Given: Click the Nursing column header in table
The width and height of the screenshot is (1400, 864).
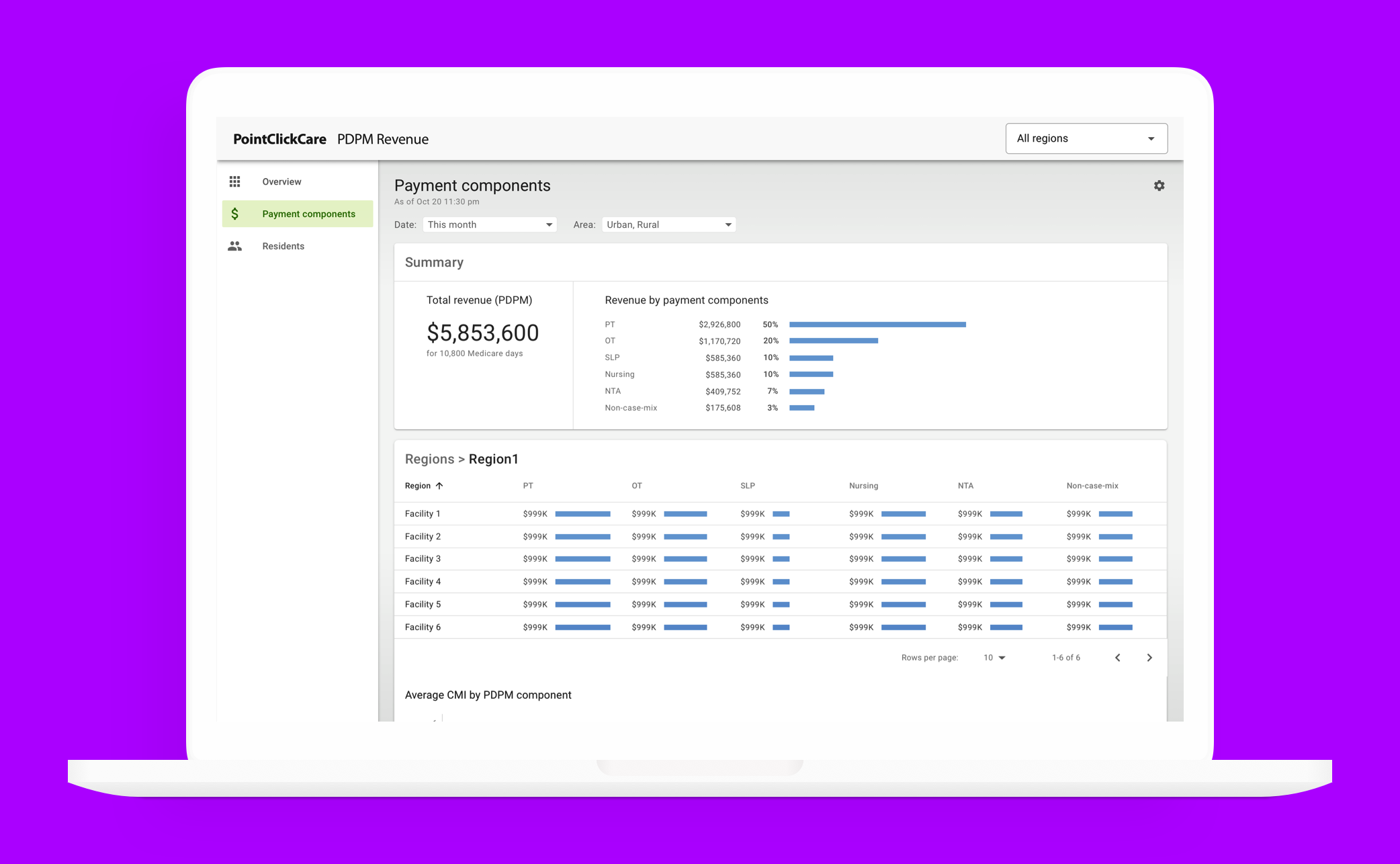Looking at the screenshot, I should pyautogui.click(x=863, y=486).
